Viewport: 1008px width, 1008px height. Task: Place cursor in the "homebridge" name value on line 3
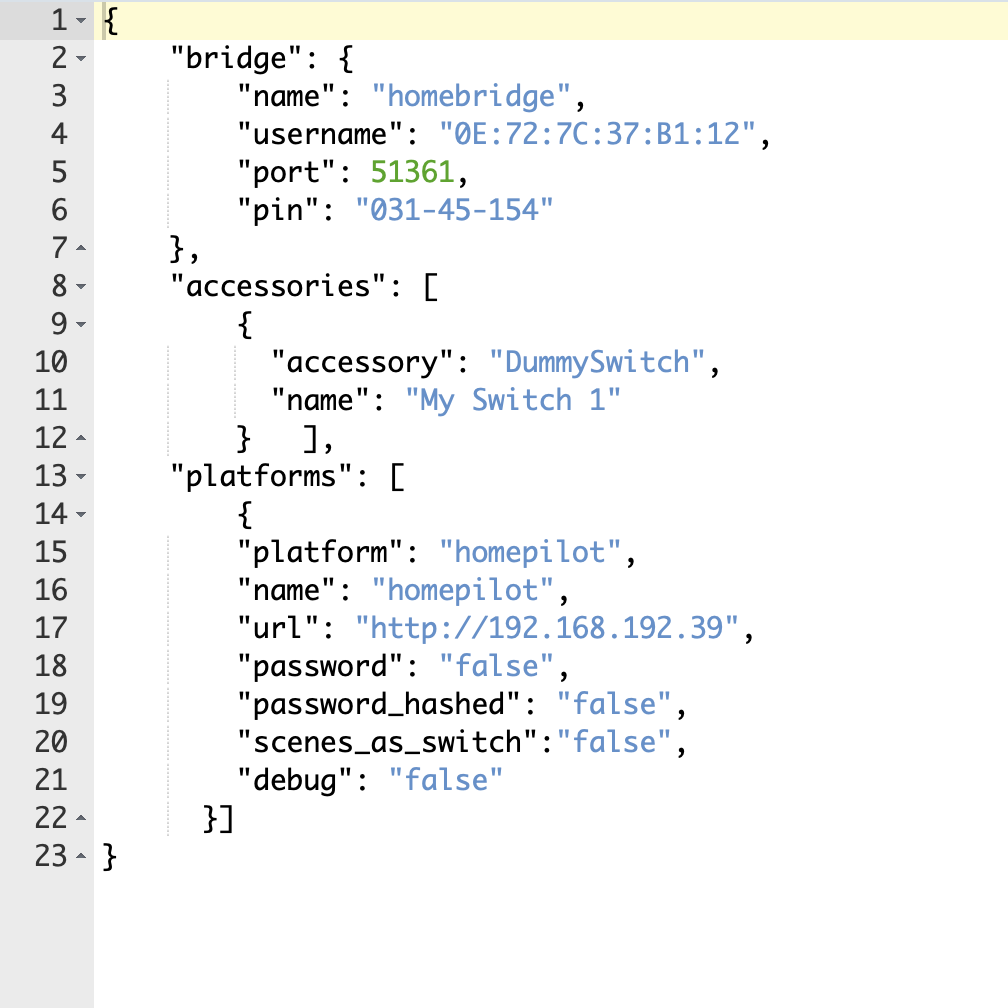tap(477, 96)
